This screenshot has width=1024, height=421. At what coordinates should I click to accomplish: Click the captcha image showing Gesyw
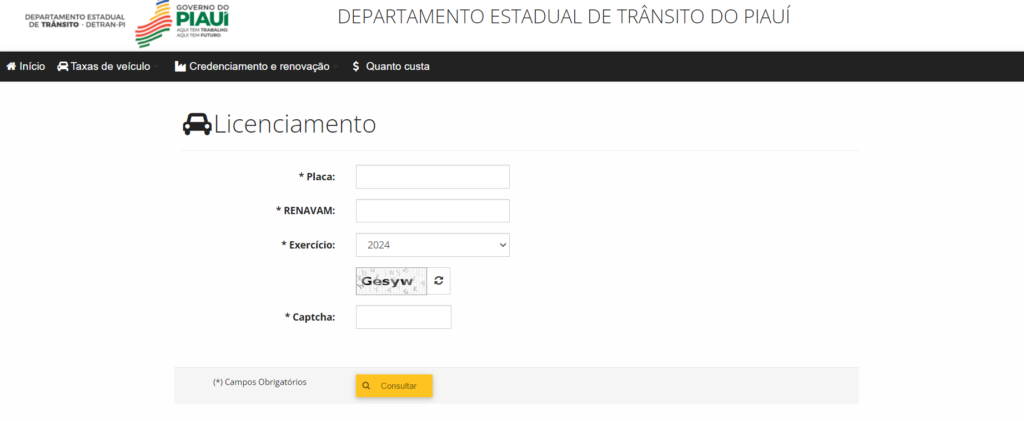[391, 281]
